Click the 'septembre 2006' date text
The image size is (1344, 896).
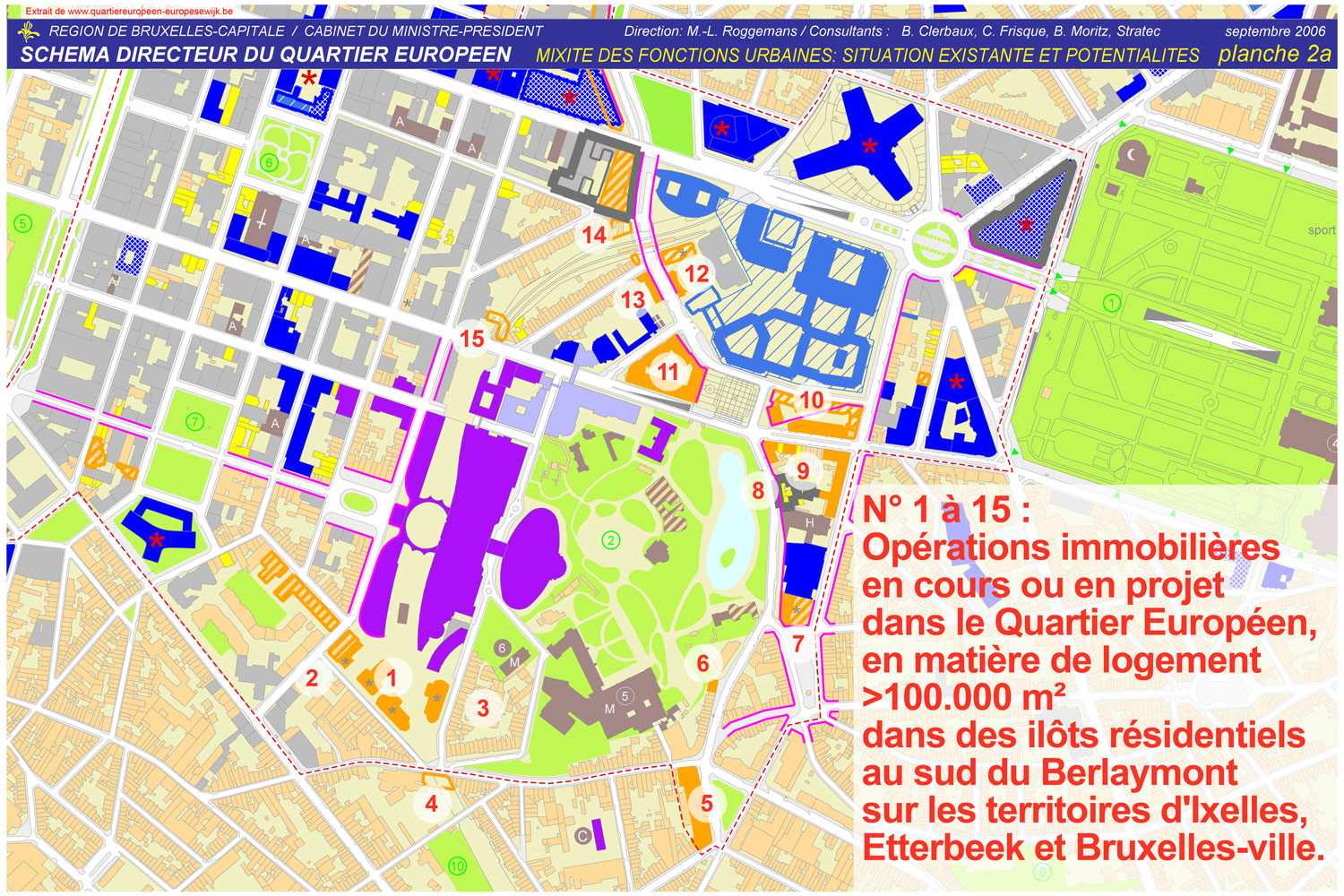[x=1275, y=31]
